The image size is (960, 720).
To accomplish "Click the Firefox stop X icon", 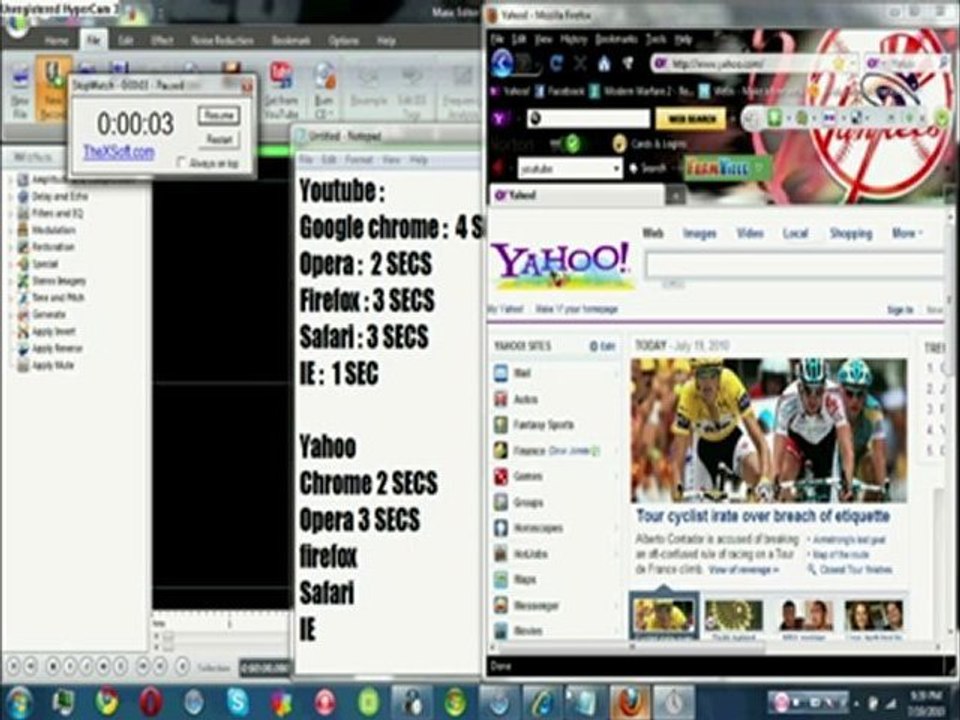I will [x=580, y=63].
